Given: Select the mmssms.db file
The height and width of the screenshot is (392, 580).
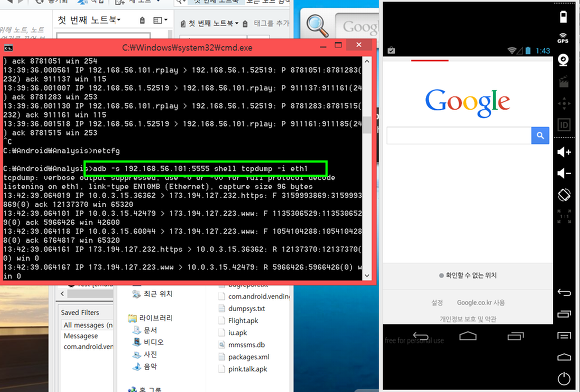Looking at the screenshot, I should [x=242, y=345].
